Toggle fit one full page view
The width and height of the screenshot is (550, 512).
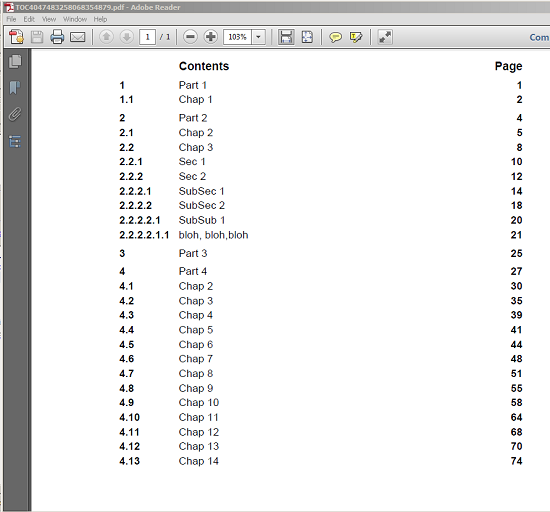click(307, 37)
